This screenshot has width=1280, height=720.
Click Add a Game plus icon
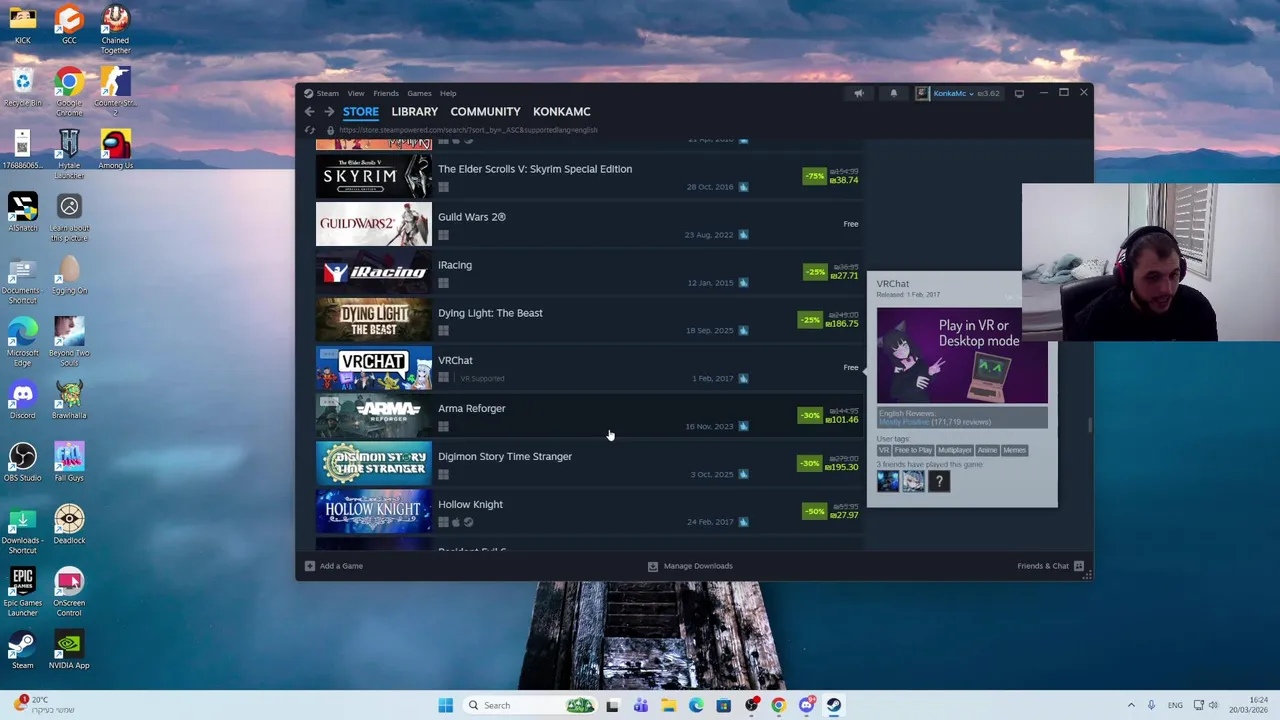pyautogui.click(x=310, y=566)
